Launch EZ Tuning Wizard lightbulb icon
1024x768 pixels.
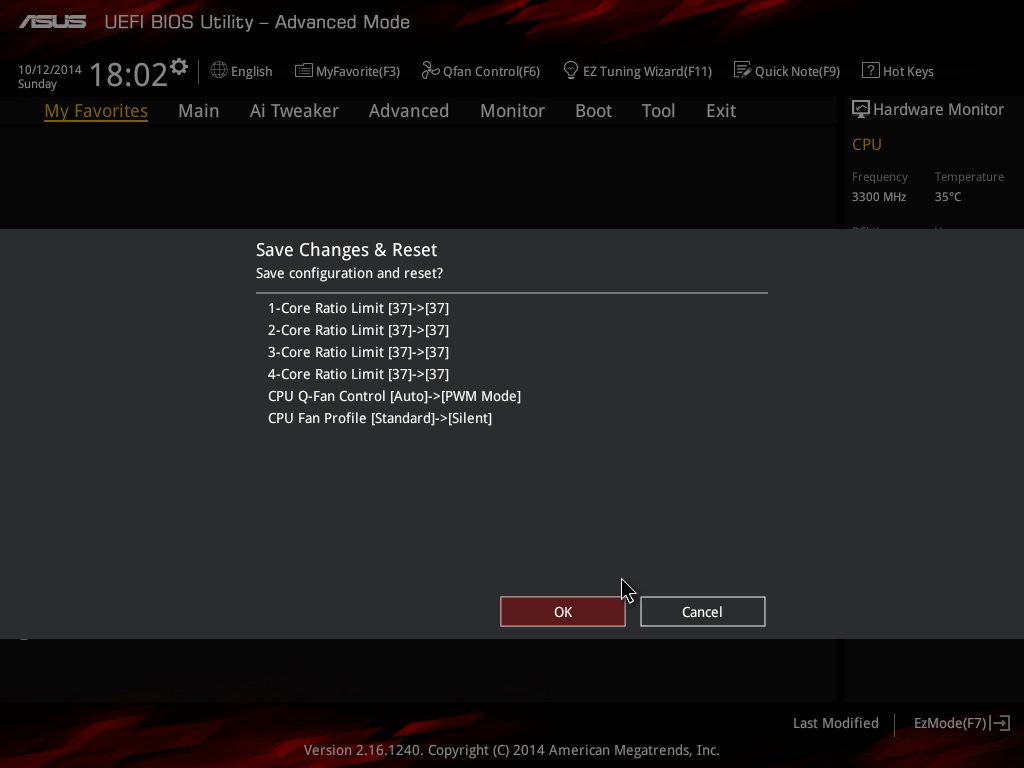571,71
